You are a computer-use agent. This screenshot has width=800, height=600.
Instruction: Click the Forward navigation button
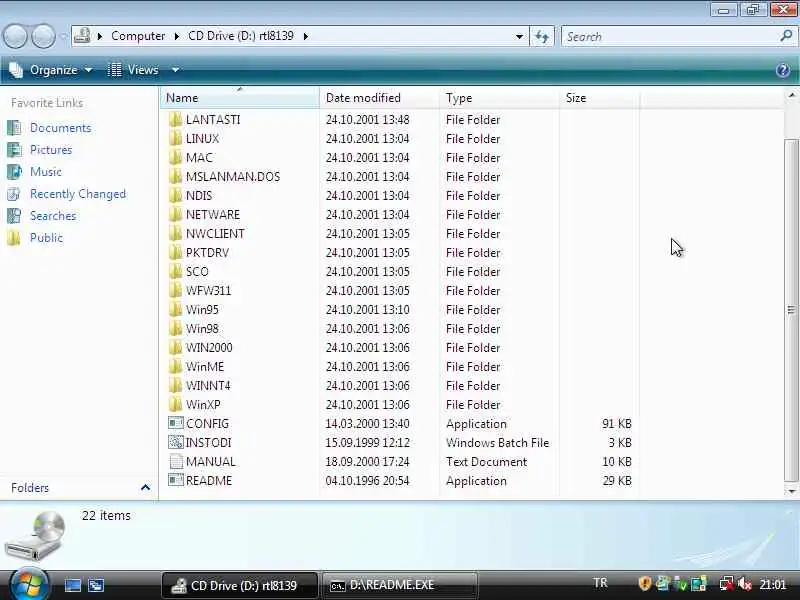pos(44,36)
